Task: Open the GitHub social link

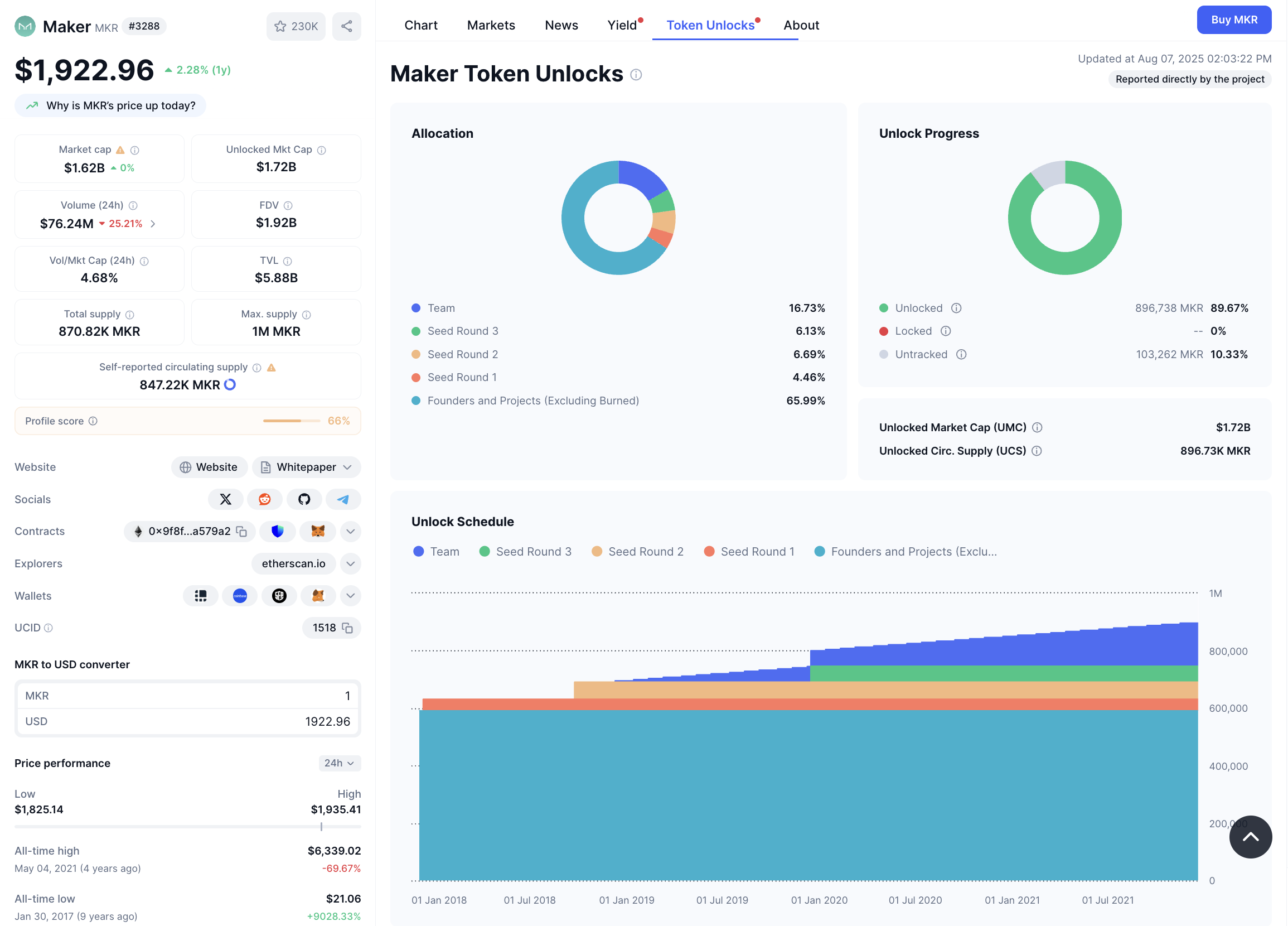Action: click(304, 499)
